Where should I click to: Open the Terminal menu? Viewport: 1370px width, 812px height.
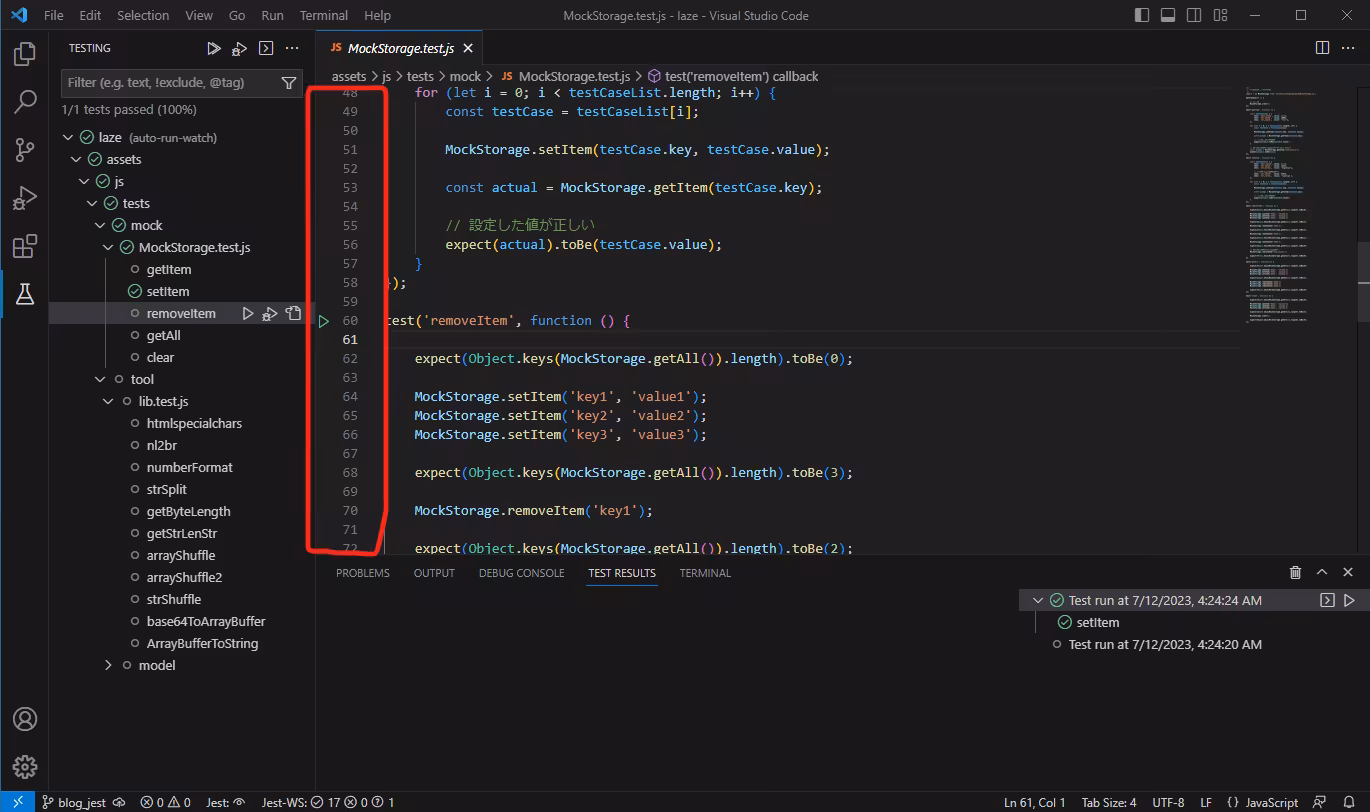(324, 15)
